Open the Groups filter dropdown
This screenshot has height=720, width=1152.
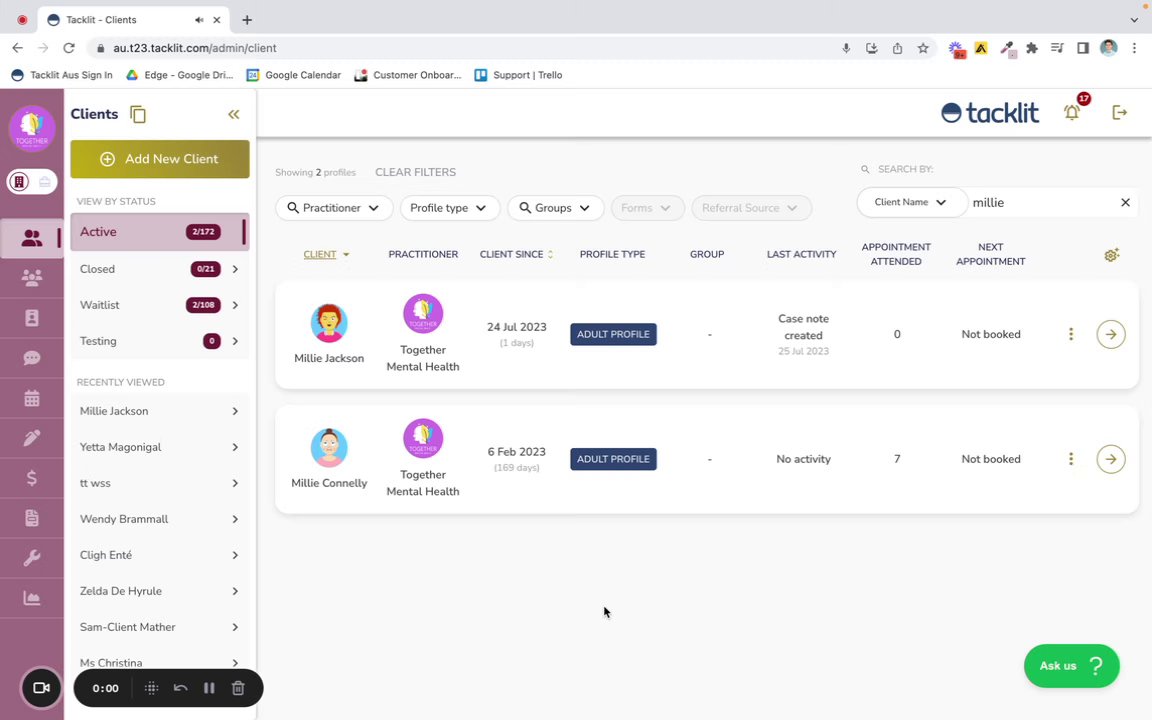pyautogui.click(x=555, y=208)
